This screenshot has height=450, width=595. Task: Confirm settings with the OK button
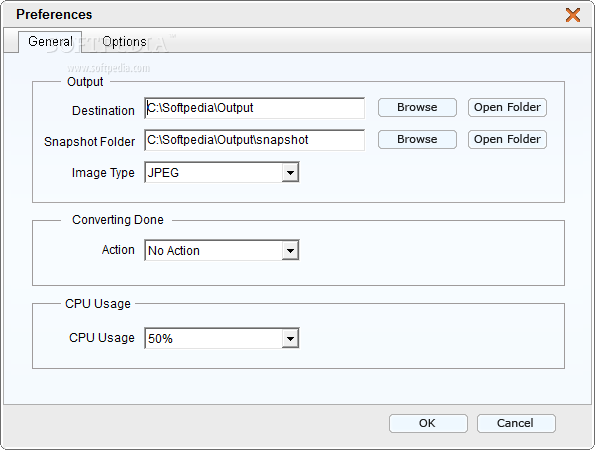tap(428, 423)
